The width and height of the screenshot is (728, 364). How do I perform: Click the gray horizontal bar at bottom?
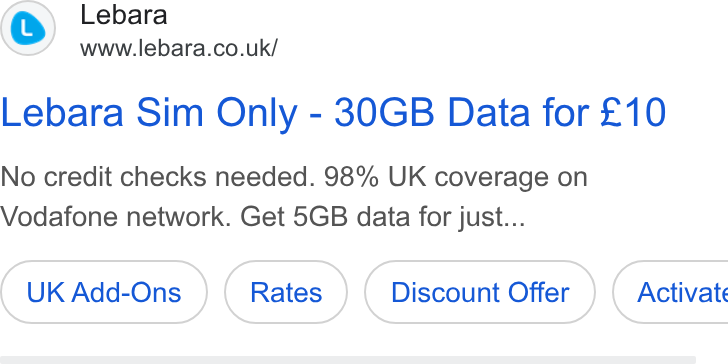(348, 360)
